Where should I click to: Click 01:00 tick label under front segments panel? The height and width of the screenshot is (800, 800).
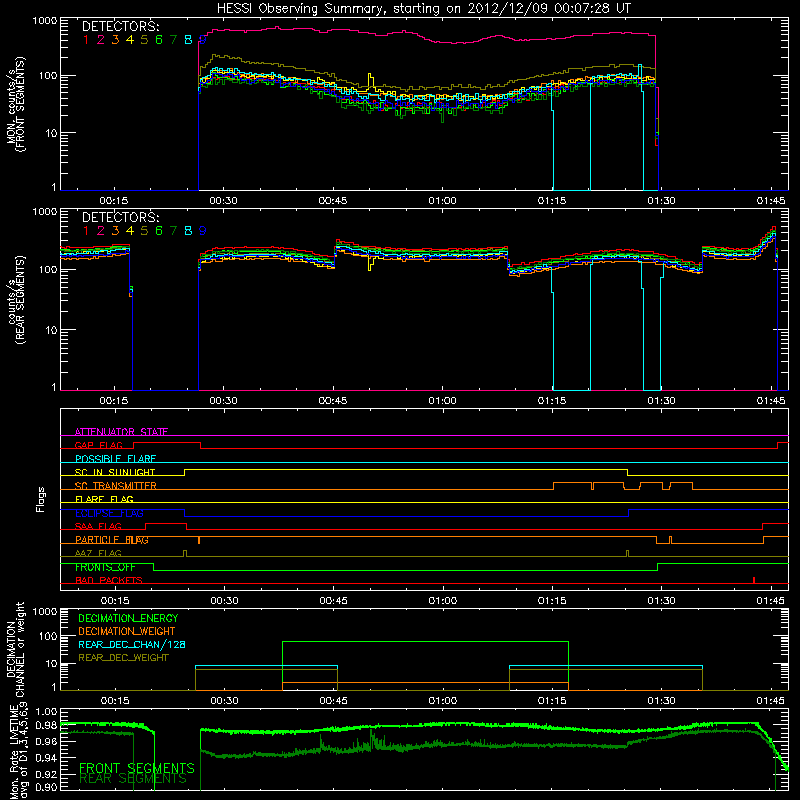tap(442, 201)
